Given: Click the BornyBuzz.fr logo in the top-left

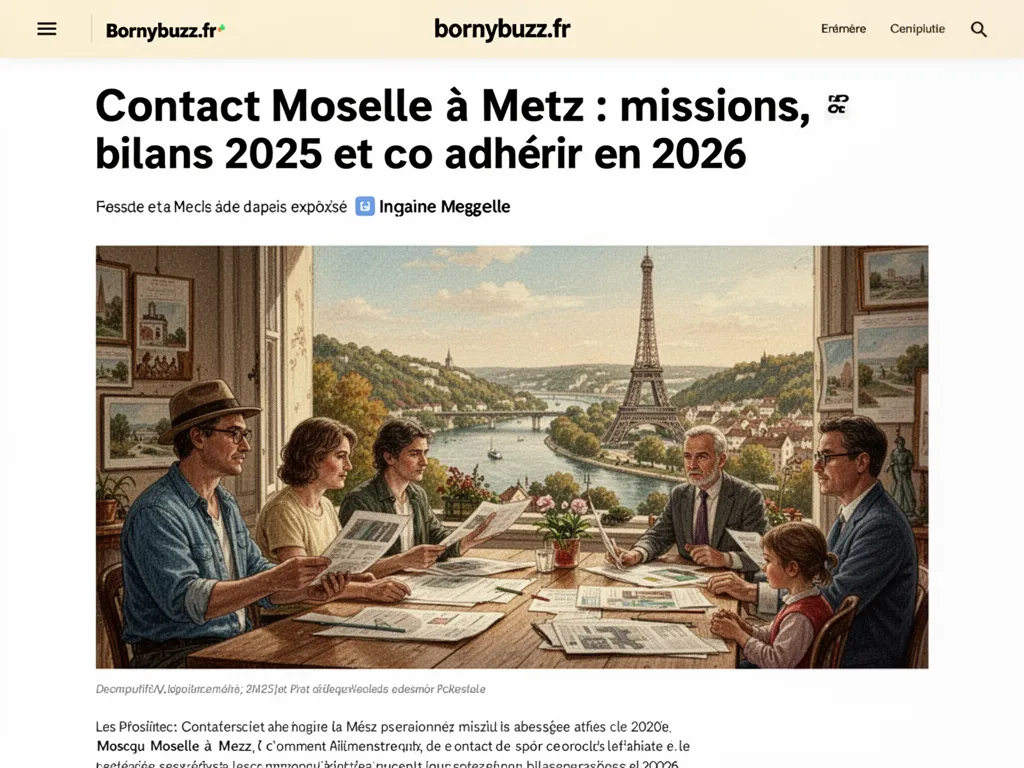Looking at the screenshot, I should click(163, 28).
